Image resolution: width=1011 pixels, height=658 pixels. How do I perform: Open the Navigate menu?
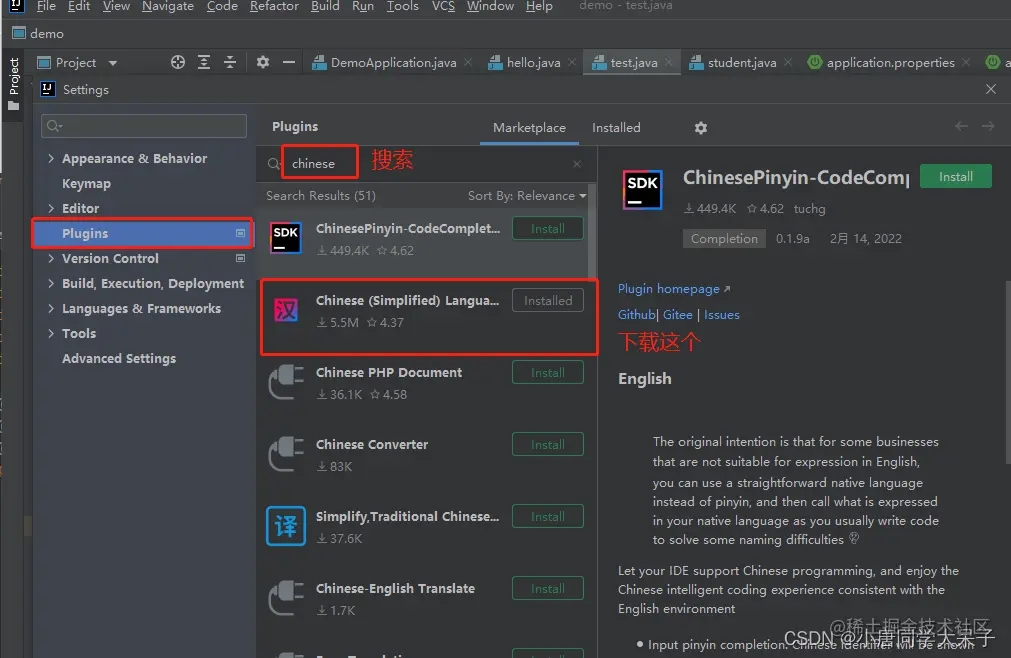(x=168, y=6)
